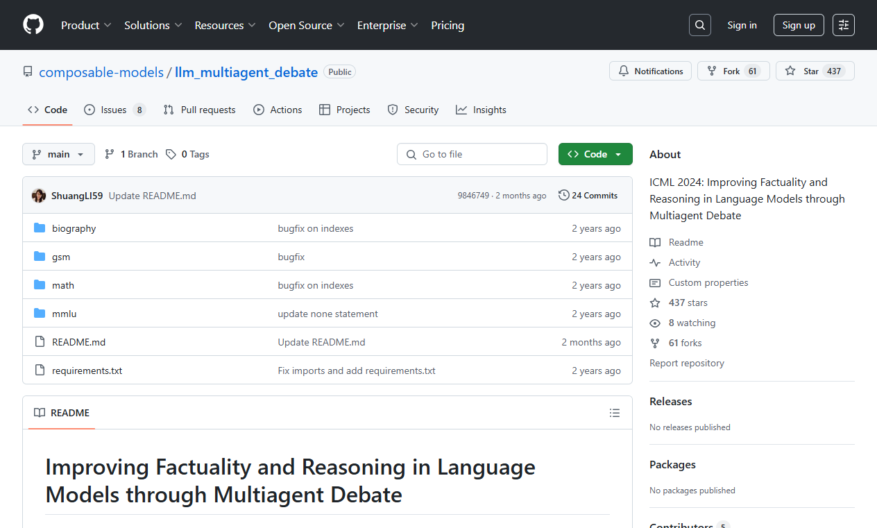Click the search magnifier icon in header
The image size is (877, 528).
coord(700,25)
